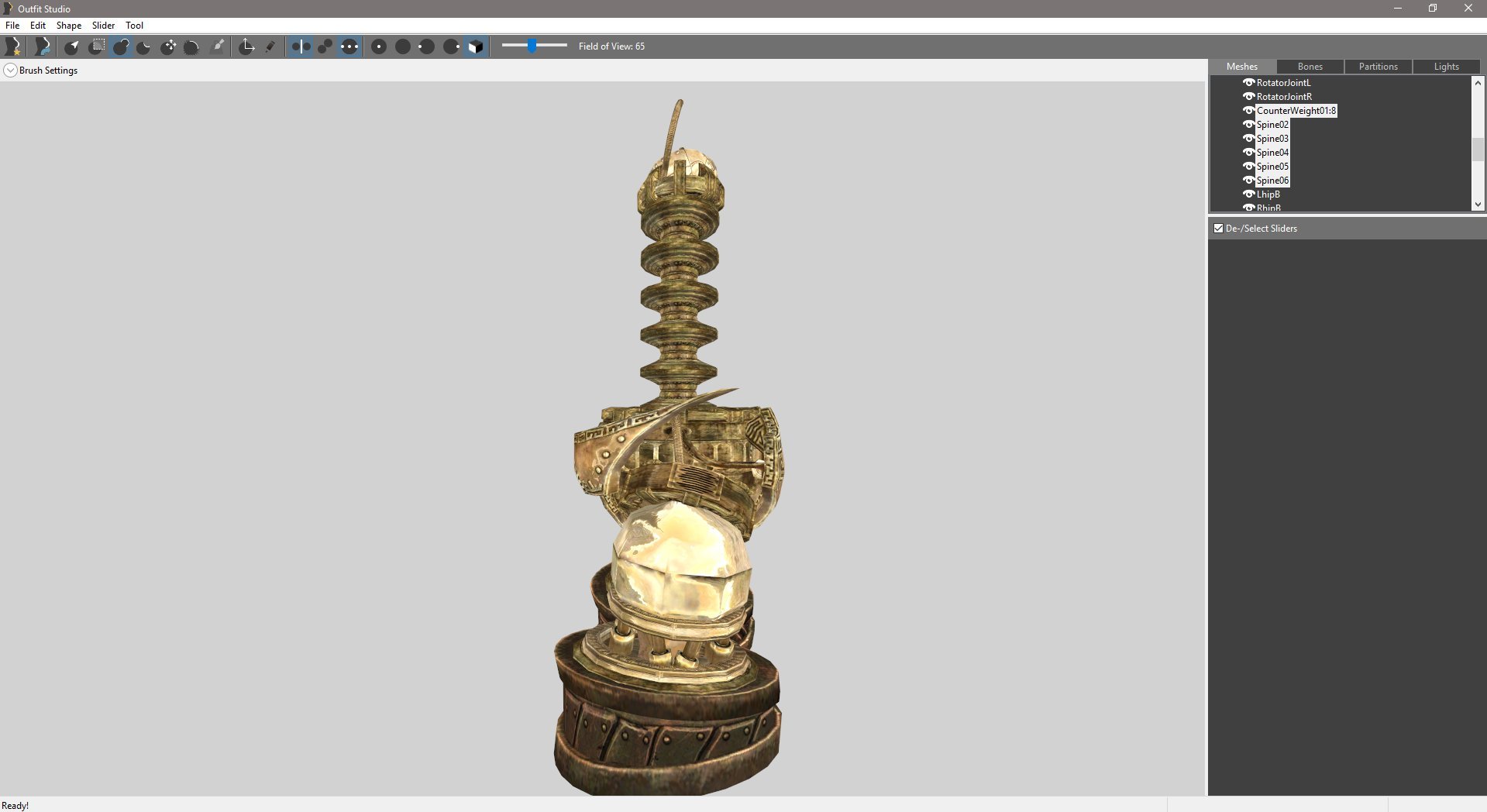The width and height of the screenshot is (1487, 812).
Task: Switch to the Lights tab
Action: 1447,67
